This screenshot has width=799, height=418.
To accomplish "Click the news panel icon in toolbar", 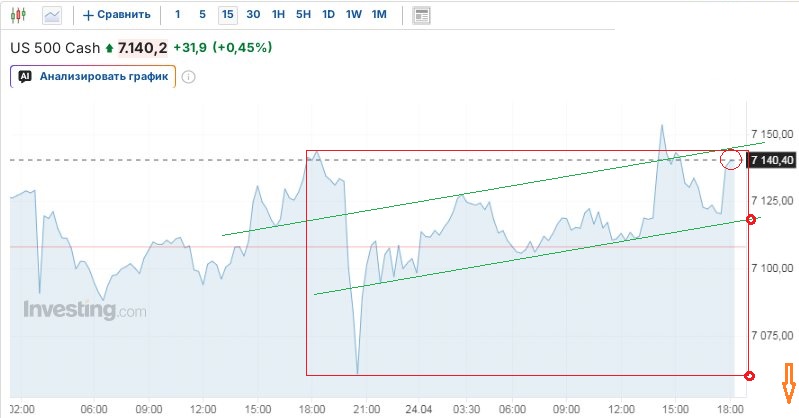I will (x=421, y=15).
